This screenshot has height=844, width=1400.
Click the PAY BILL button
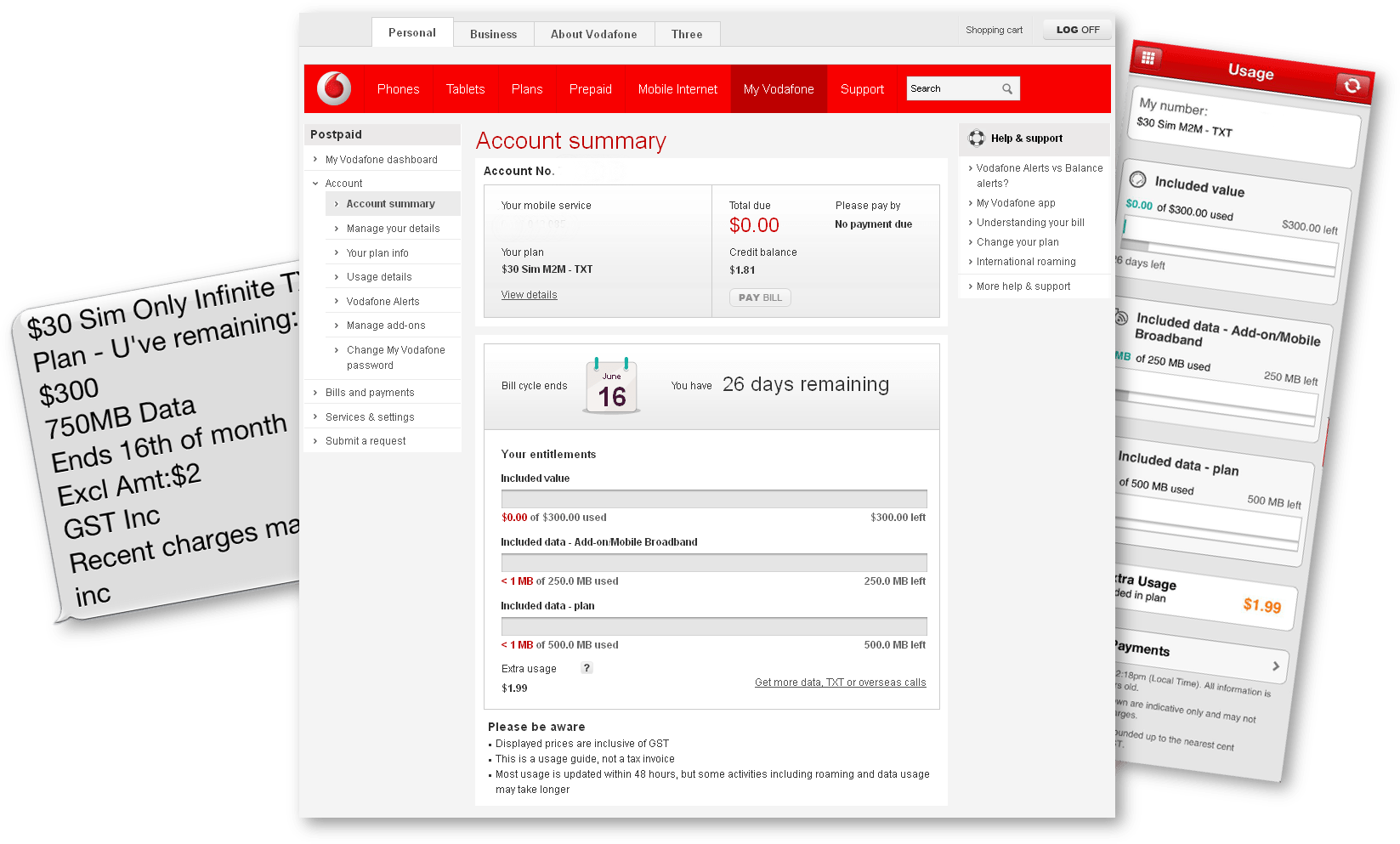pos(759,297)
